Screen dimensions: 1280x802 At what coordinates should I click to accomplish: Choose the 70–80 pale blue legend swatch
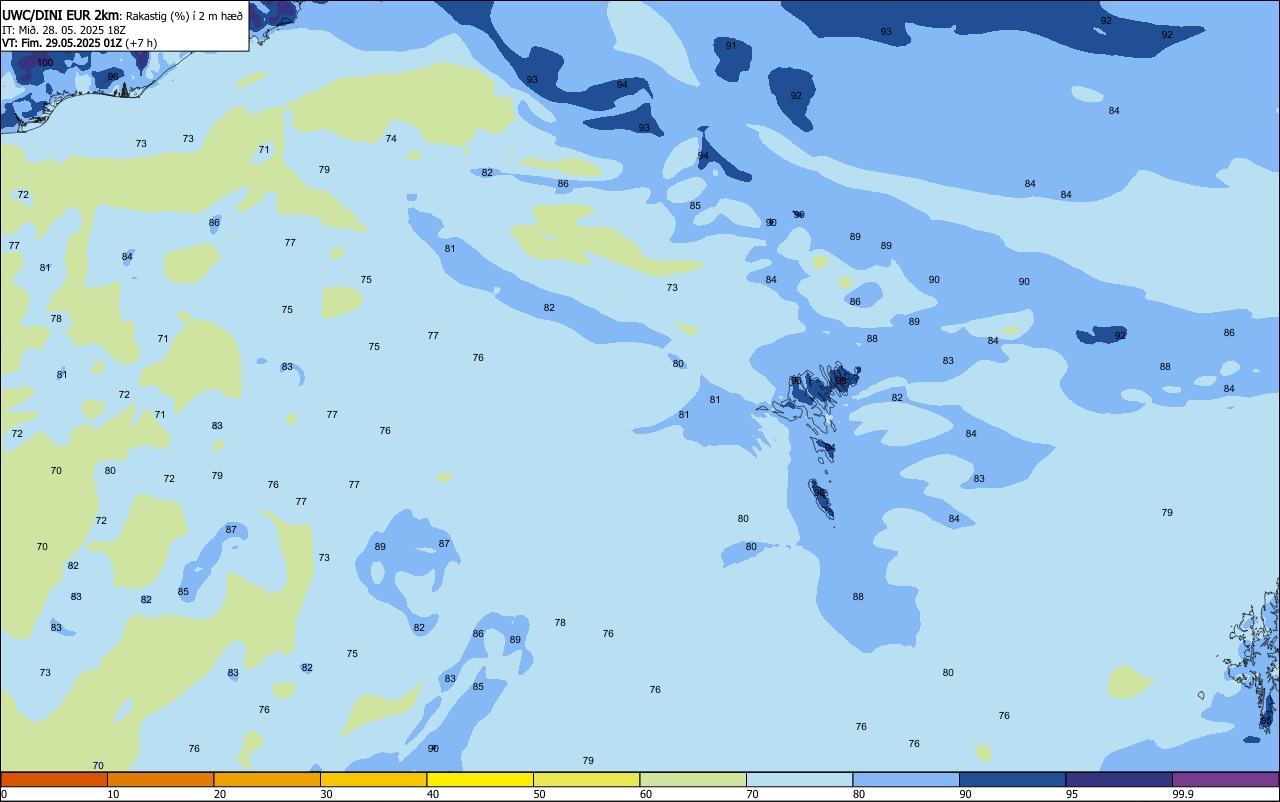pyautogui.click(x=799, y=779)
